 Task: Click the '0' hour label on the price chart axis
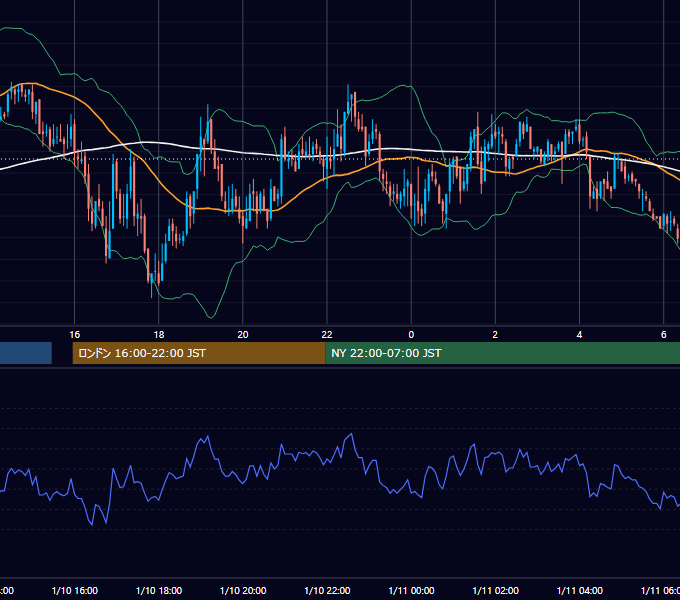coord(411,334)
